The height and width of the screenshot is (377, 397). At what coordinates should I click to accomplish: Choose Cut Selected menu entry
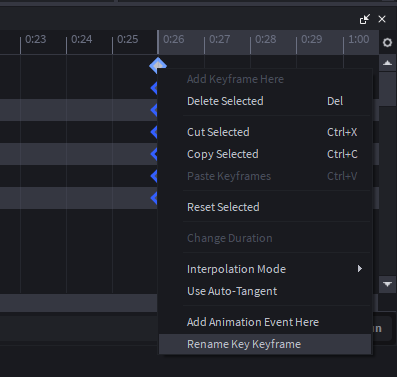(x=265, y=132)
